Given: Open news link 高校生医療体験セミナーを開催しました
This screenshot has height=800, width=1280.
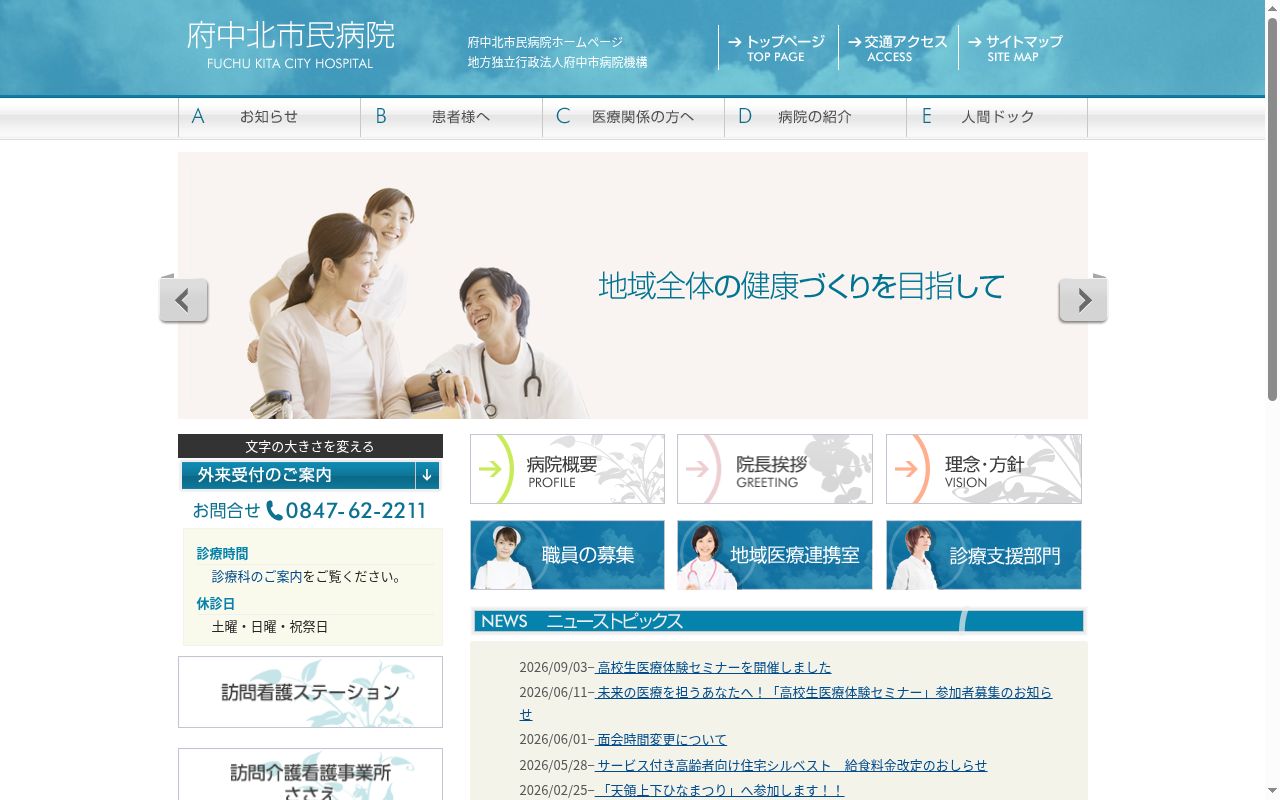Looking at the screenshot, I should click(x=714, y=667).
